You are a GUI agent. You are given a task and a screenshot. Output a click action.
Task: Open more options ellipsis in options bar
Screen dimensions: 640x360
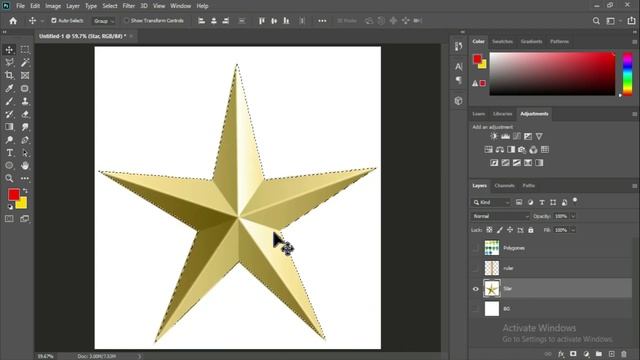tap(322, 21)
